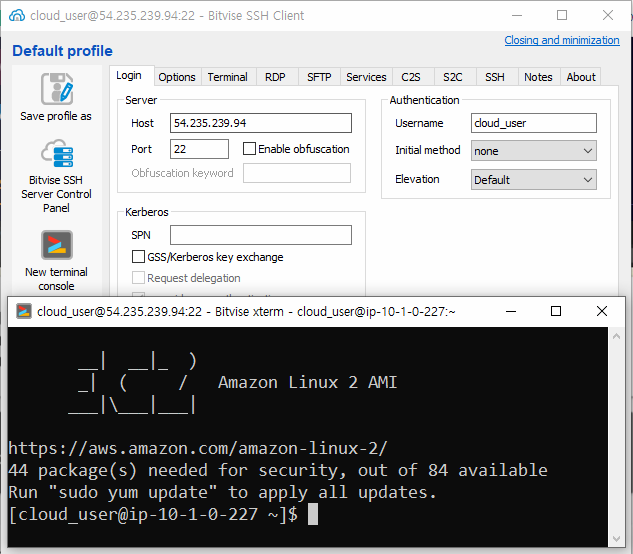Open the C2S tab
The width and height of the screenshot is (633, 554).
411,77
